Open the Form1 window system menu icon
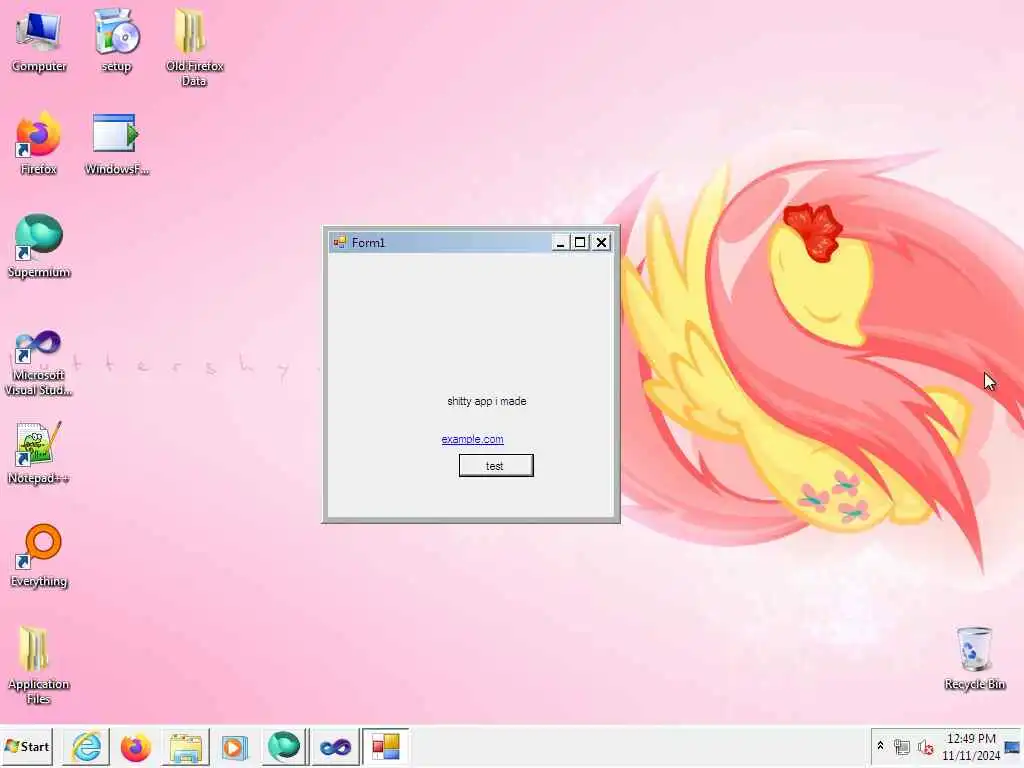This screenshot has height=768, width=1024. click(x=340, y=242)
